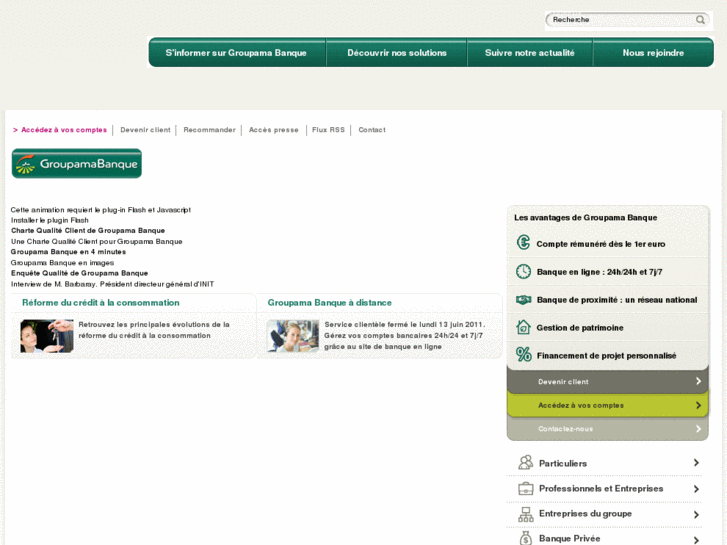Click Service clientèle fermé le lundi text

(404, 335)
